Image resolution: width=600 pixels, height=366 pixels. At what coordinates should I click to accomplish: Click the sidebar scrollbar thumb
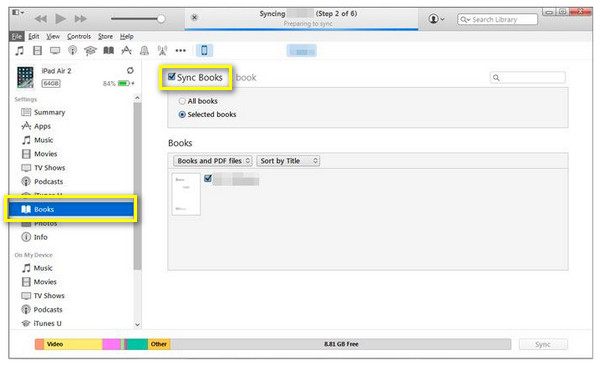[x=137, y=186]
